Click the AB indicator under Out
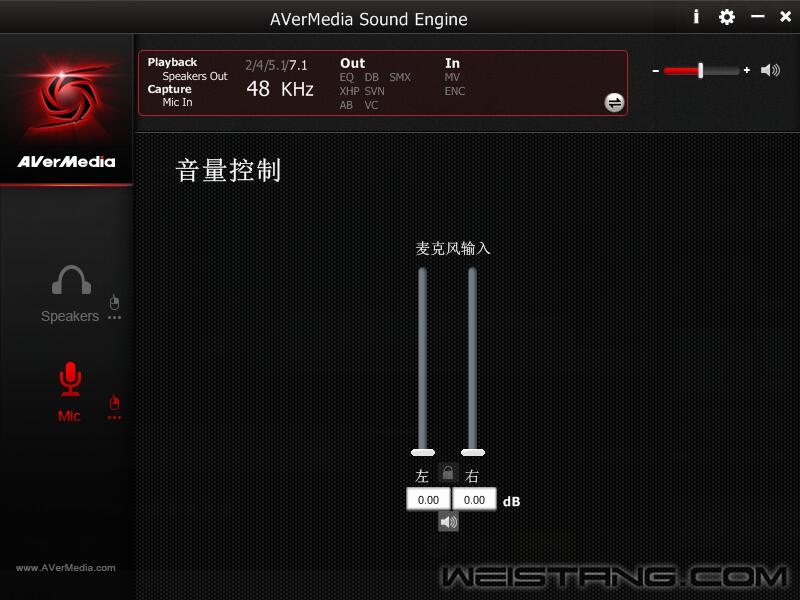Screen dimensions: 800x600 [346, 105]
